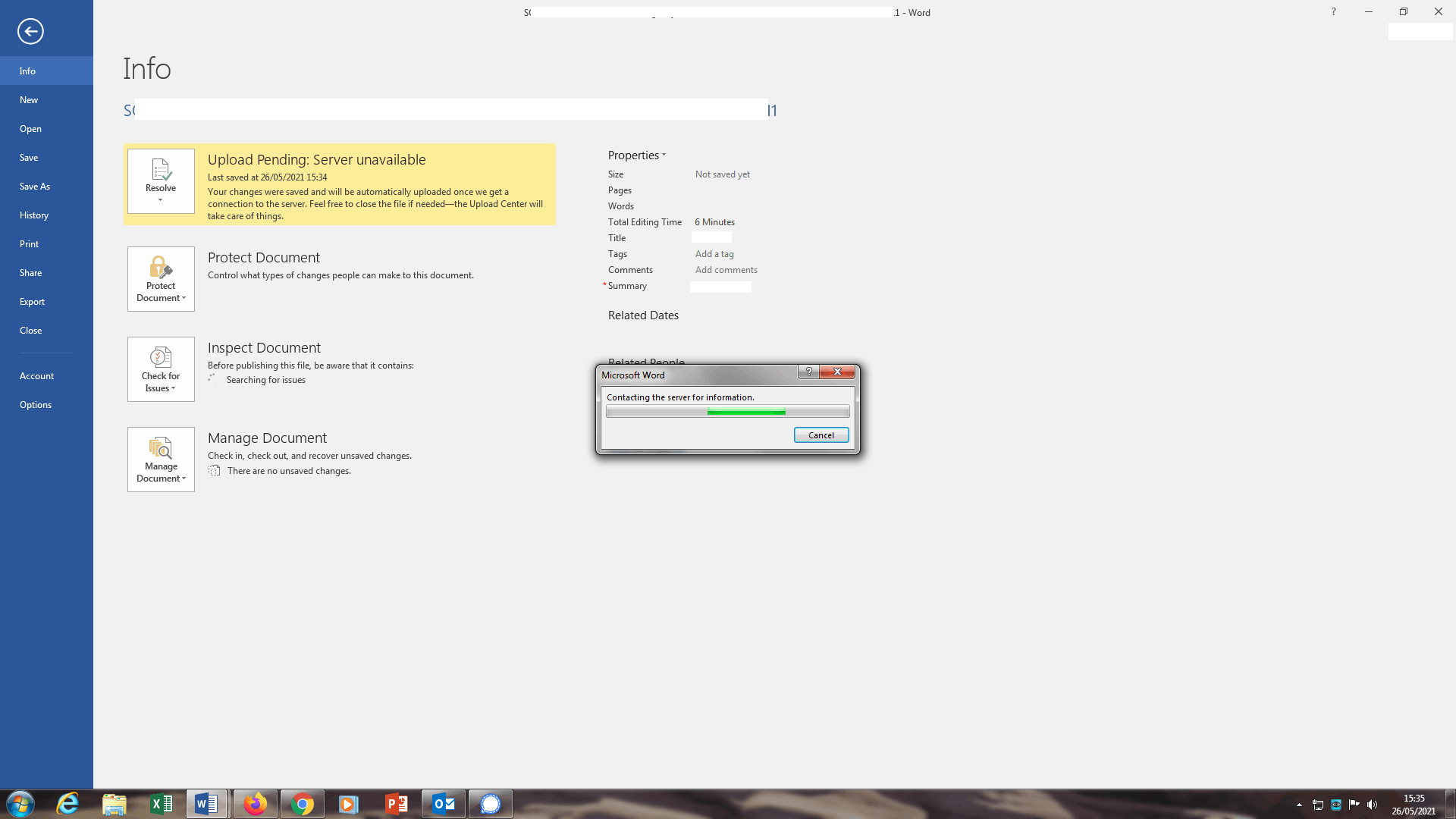1456x819 pixels.
Task: Open Outlook from the taskbar
Action: click(444, 804)
